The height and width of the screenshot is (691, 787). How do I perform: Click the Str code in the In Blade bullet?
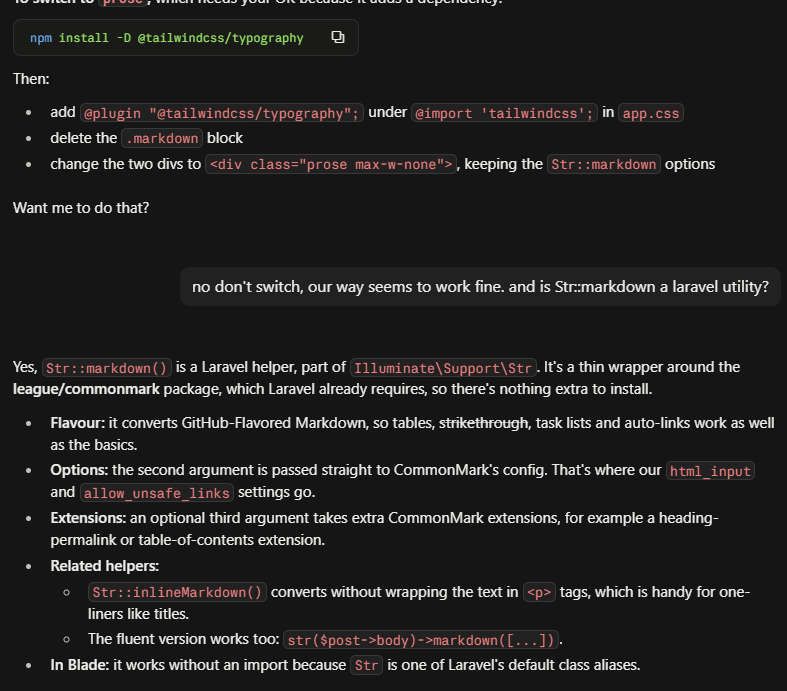[x=366, y=666]
